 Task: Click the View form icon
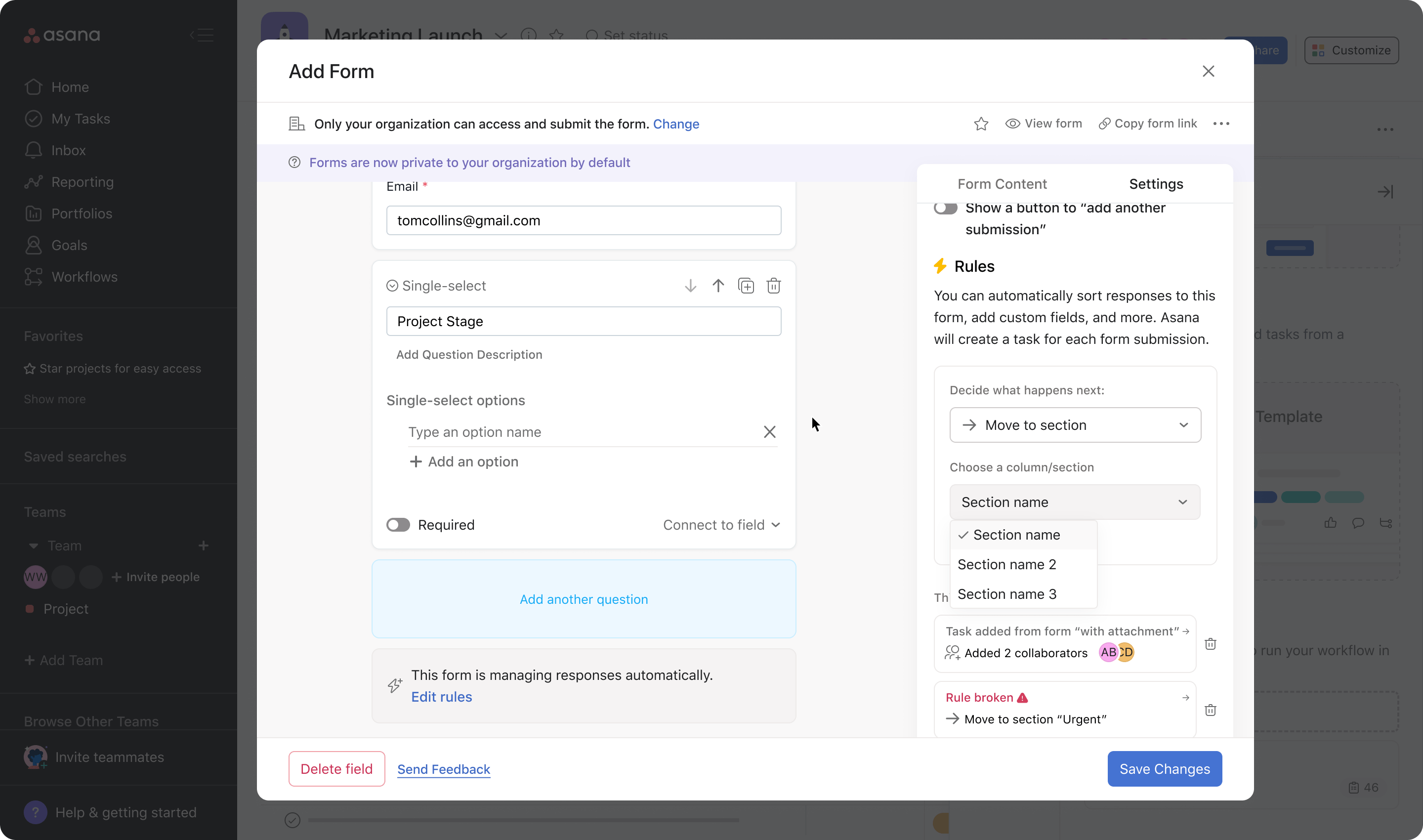[x=1012, y=124]
